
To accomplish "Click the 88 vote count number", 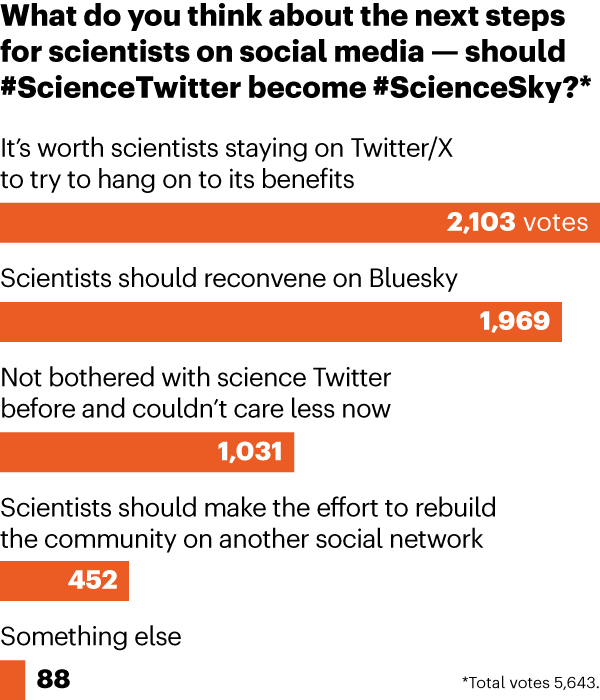I will (54, 680).
